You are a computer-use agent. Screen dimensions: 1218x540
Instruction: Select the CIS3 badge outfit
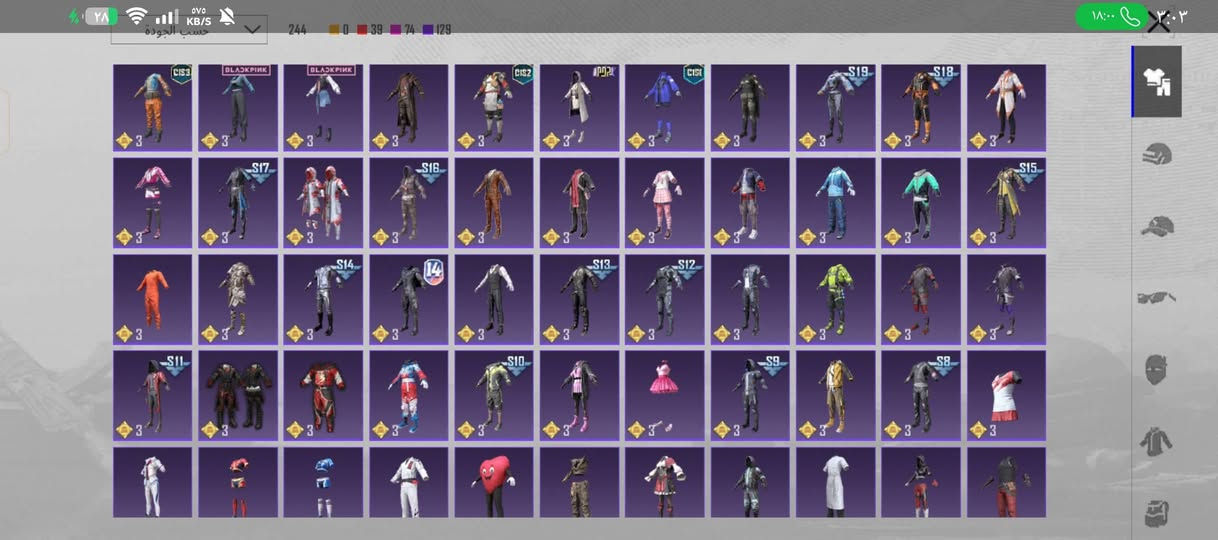152,108
